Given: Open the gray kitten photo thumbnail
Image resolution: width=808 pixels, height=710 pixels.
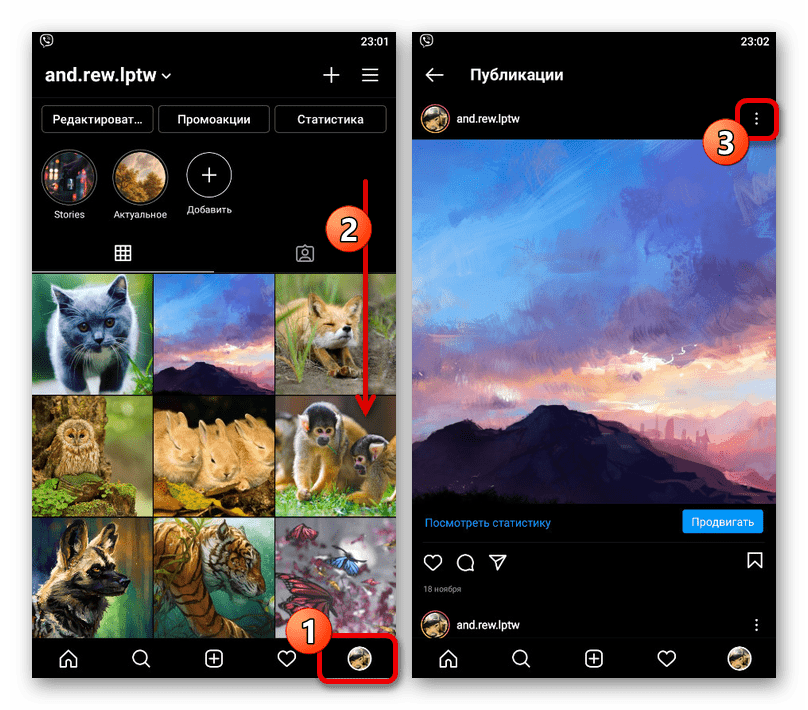Looking at the screenshot, I should [92, 334].
